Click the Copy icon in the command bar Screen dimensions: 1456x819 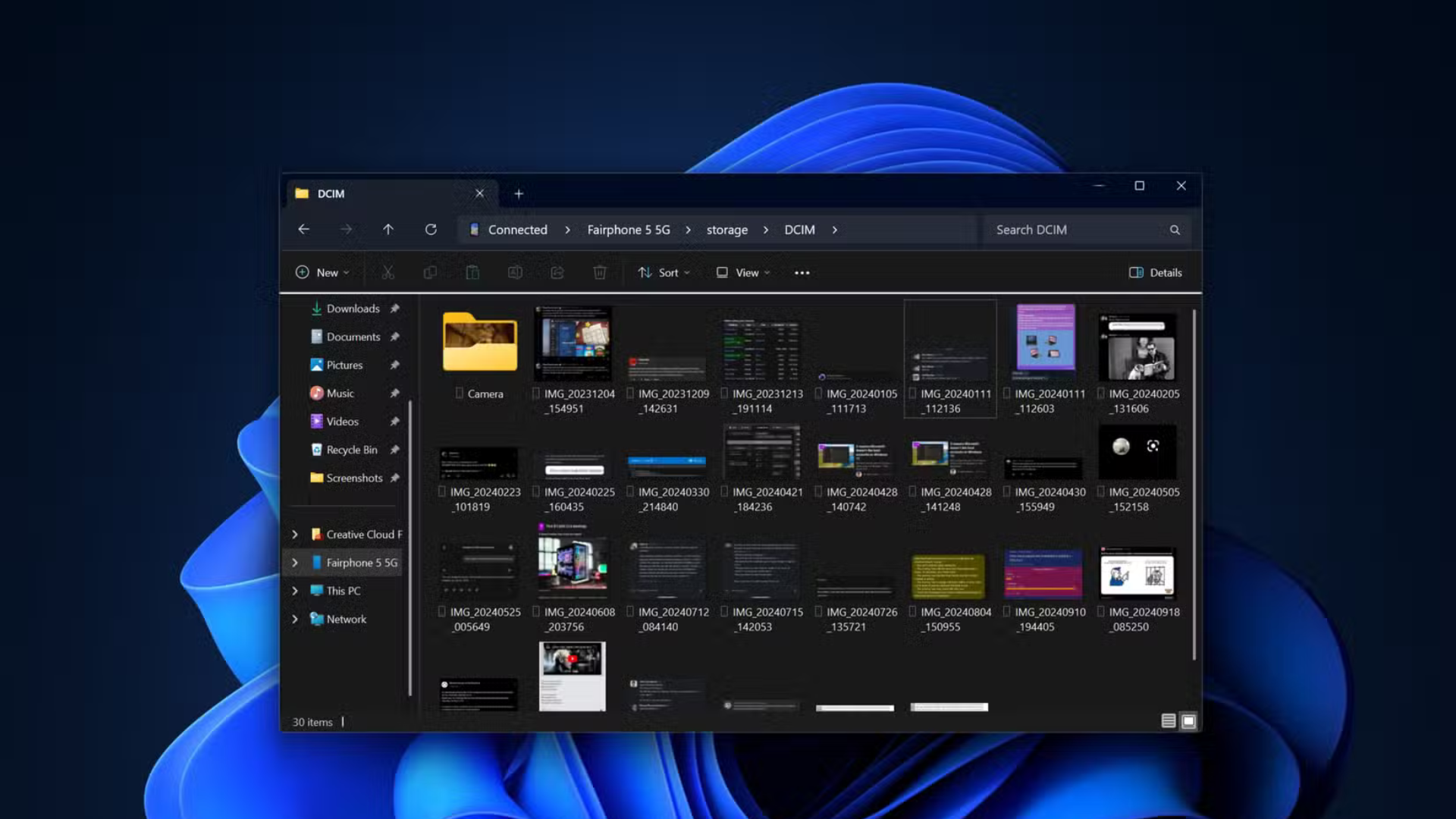pos(430,272)
